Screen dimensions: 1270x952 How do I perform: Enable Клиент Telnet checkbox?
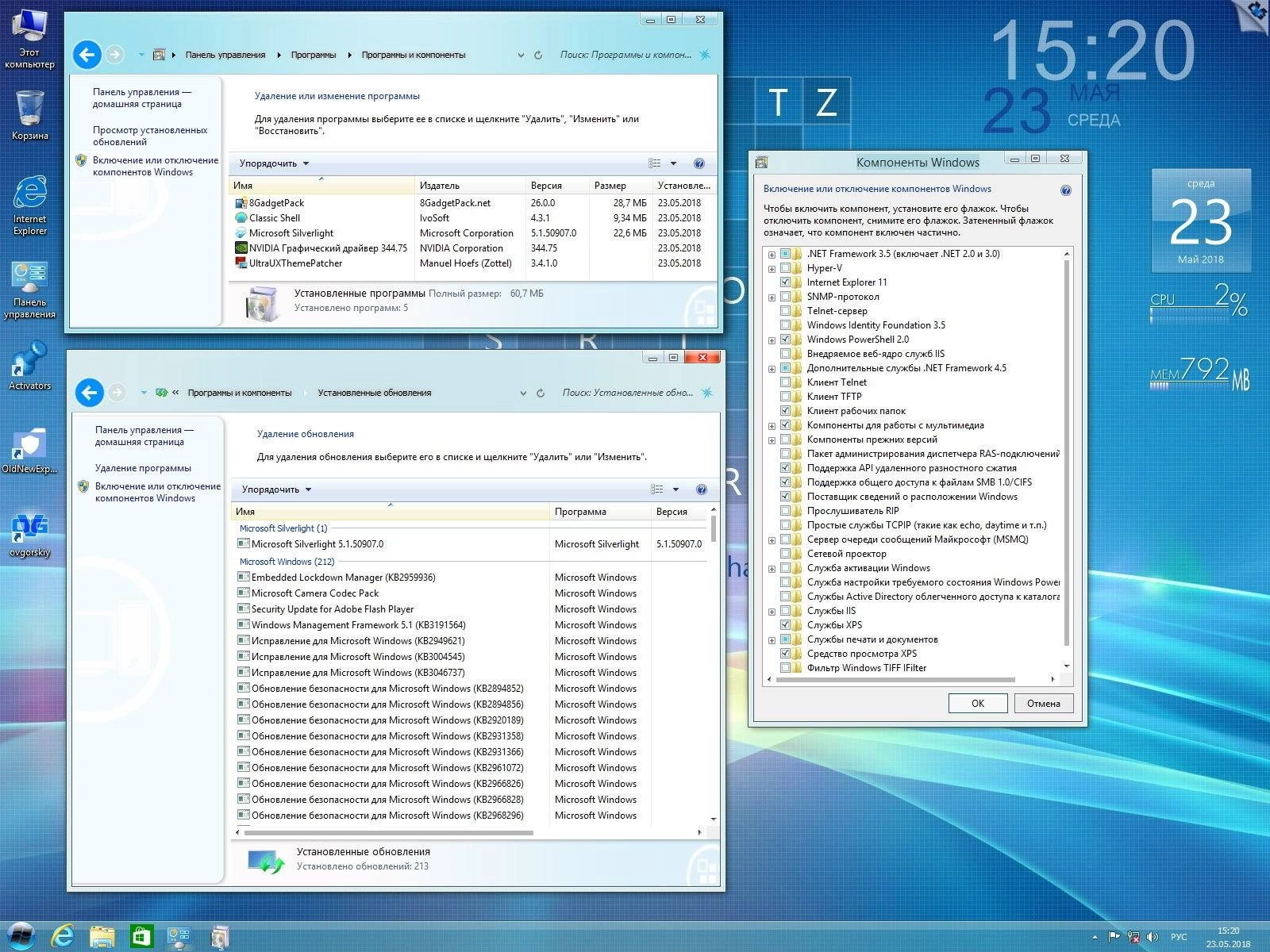[786, 382]
